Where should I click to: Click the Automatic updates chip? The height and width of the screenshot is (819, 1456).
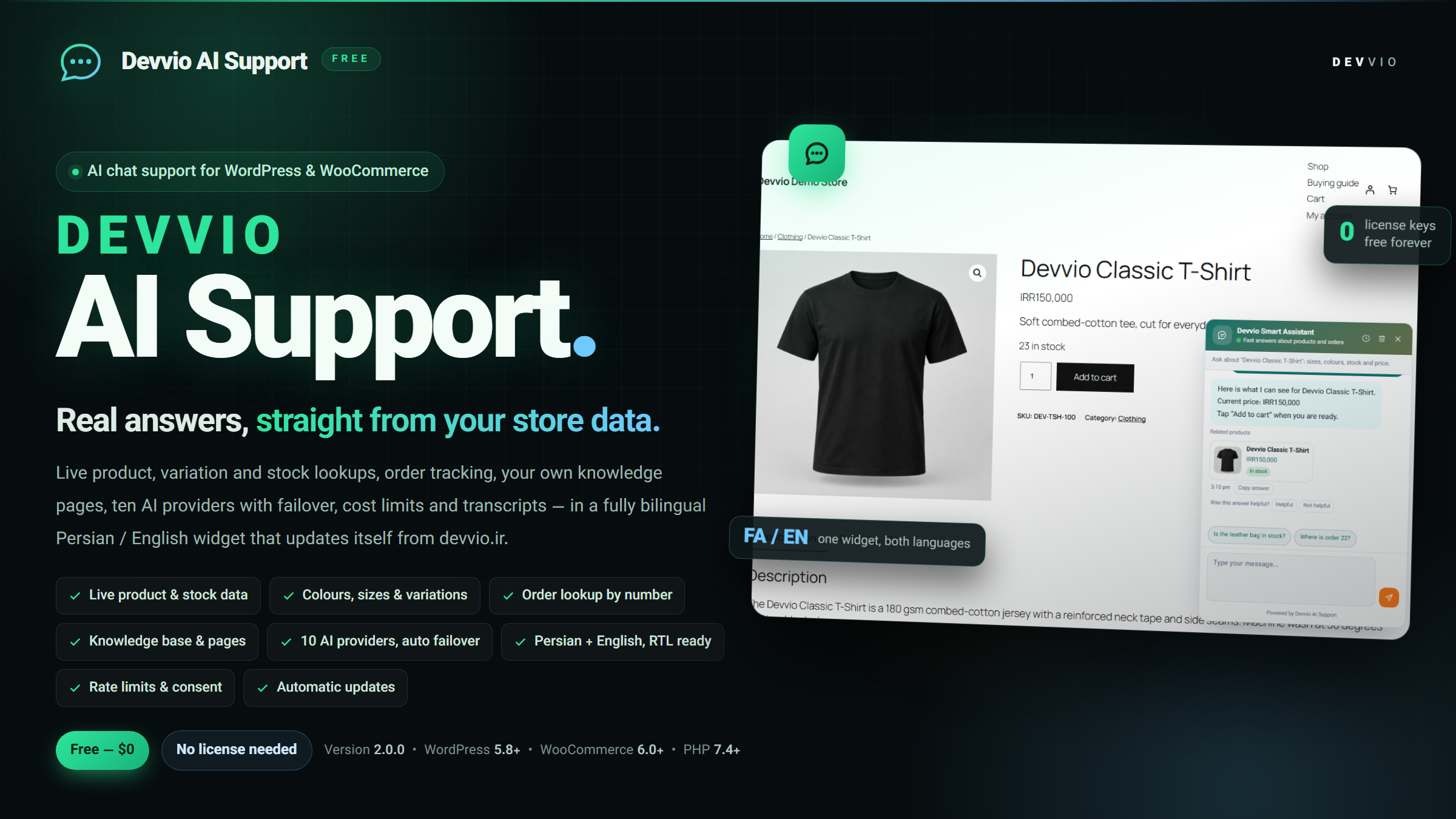click(325, 687)
